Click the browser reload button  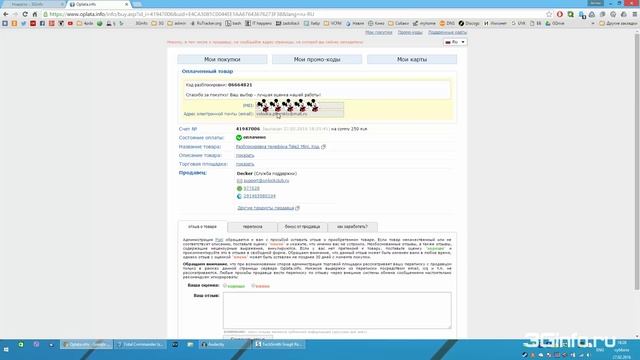coord(25,14)
